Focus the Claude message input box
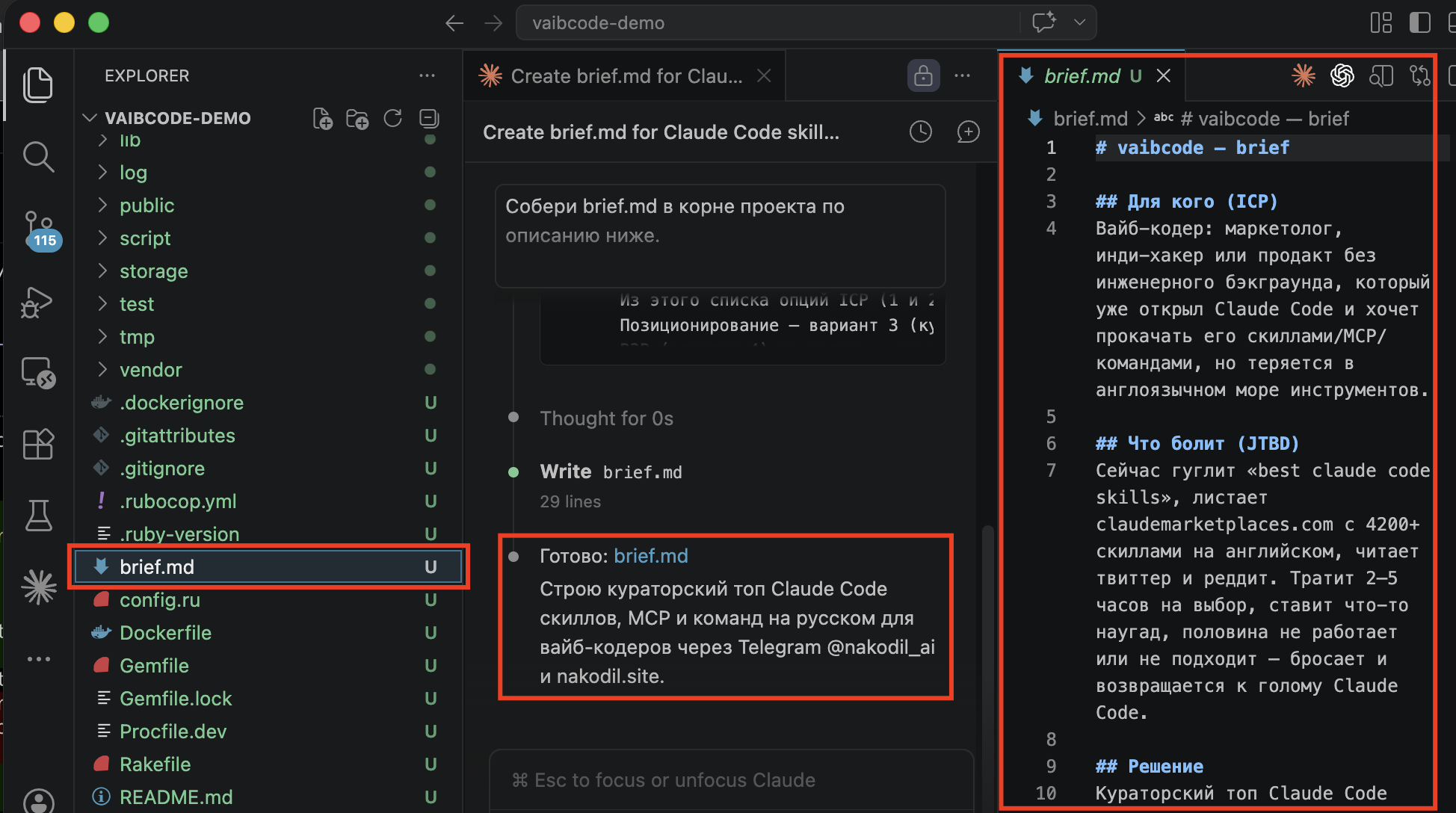 coord(731,781)
